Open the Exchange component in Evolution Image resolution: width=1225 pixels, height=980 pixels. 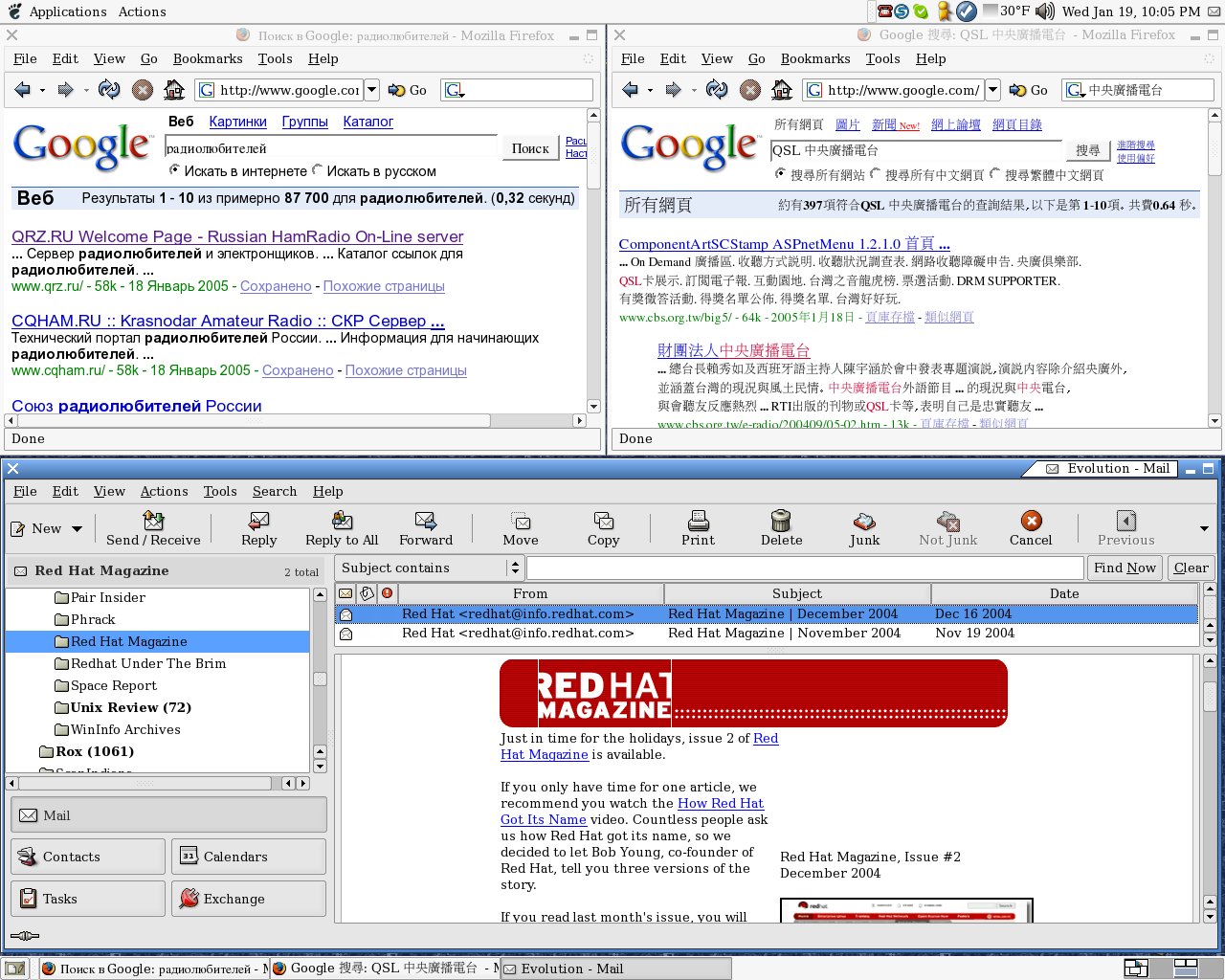click(x=249, y=899)
